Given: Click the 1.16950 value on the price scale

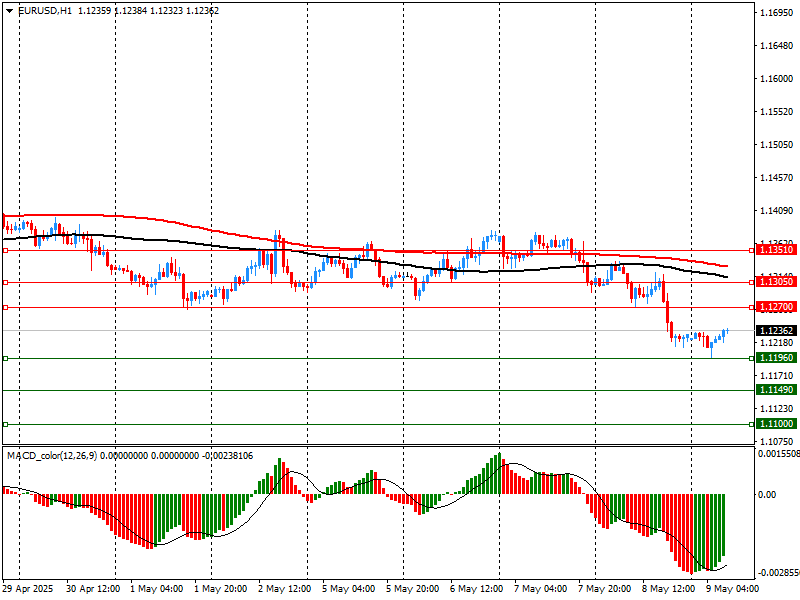Looking at the screenshot, I should 776,13.
